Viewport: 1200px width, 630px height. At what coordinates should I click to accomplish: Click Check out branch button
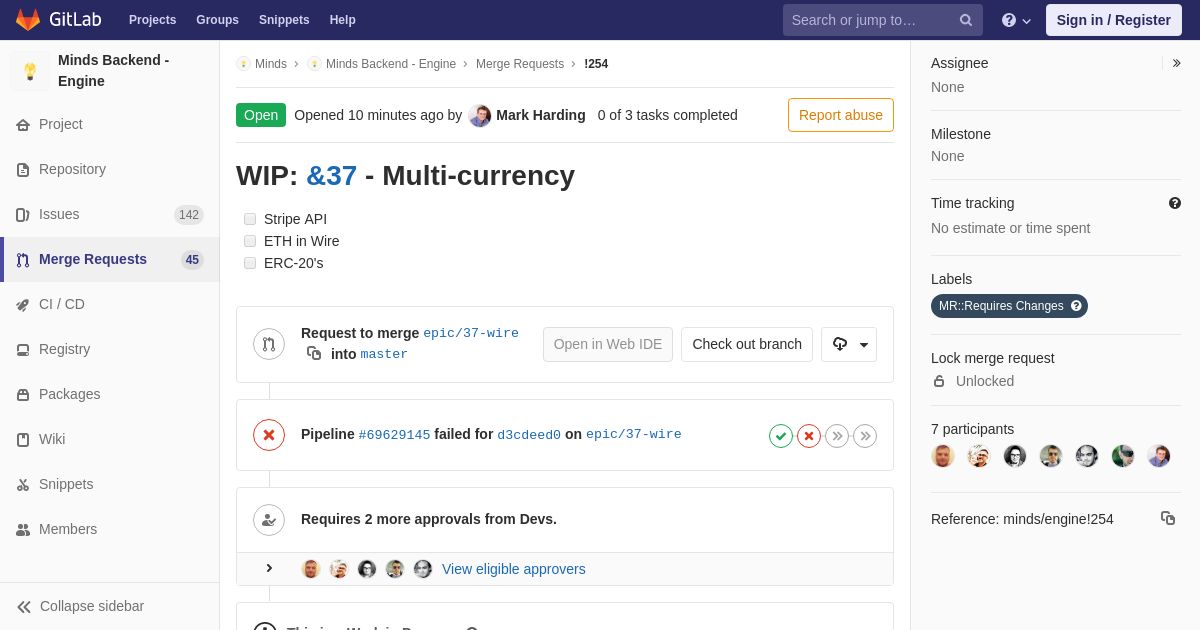click(x=747, y=344)
